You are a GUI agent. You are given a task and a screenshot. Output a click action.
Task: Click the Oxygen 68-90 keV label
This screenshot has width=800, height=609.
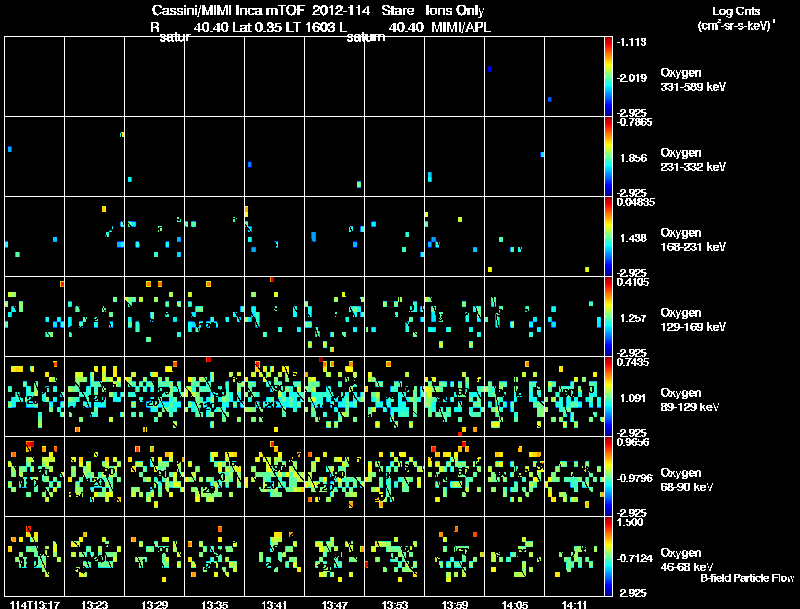[687, 480]
